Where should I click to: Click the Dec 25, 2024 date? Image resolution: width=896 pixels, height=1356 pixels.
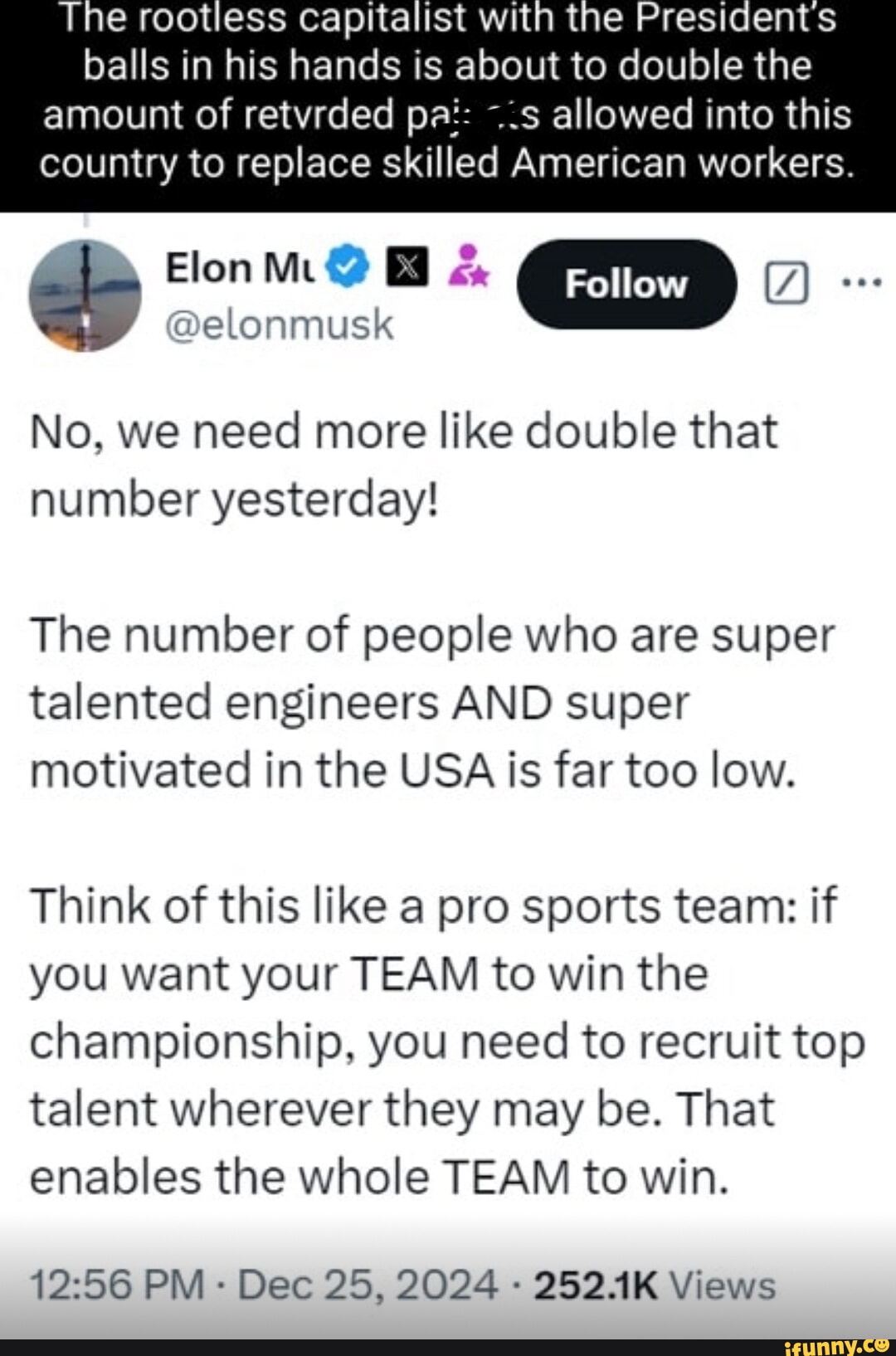click(x=368, y=1285)
